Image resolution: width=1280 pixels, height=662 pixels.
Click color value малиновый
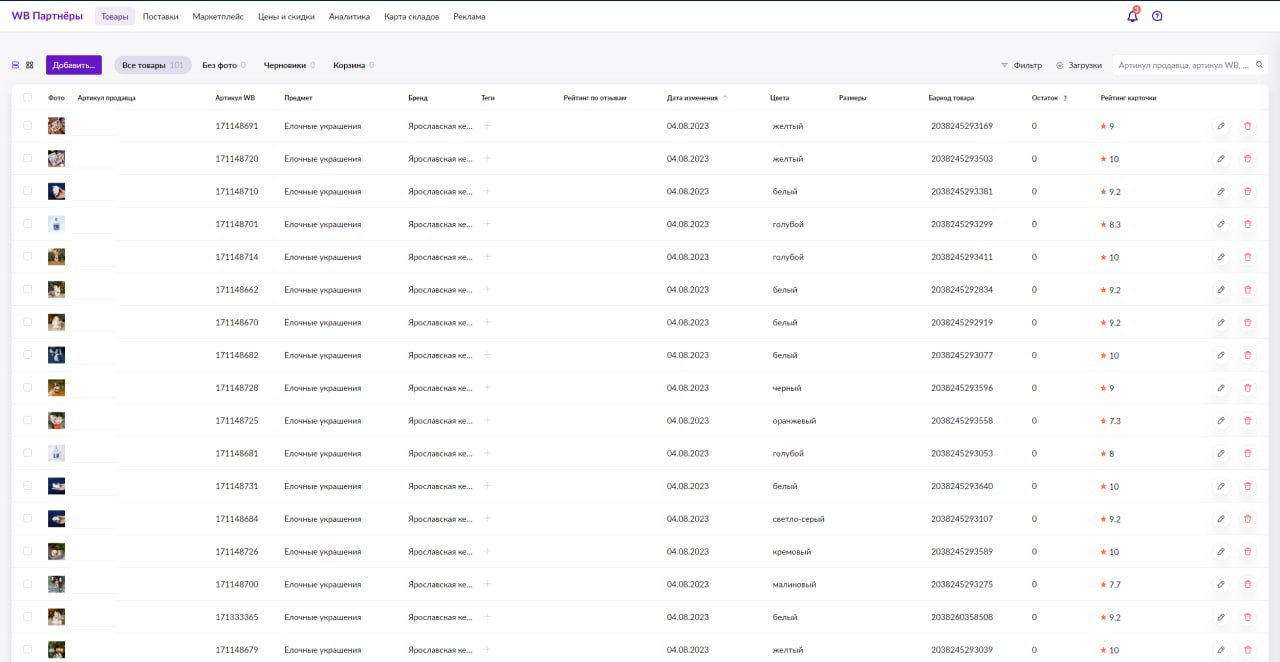(795, 585)
